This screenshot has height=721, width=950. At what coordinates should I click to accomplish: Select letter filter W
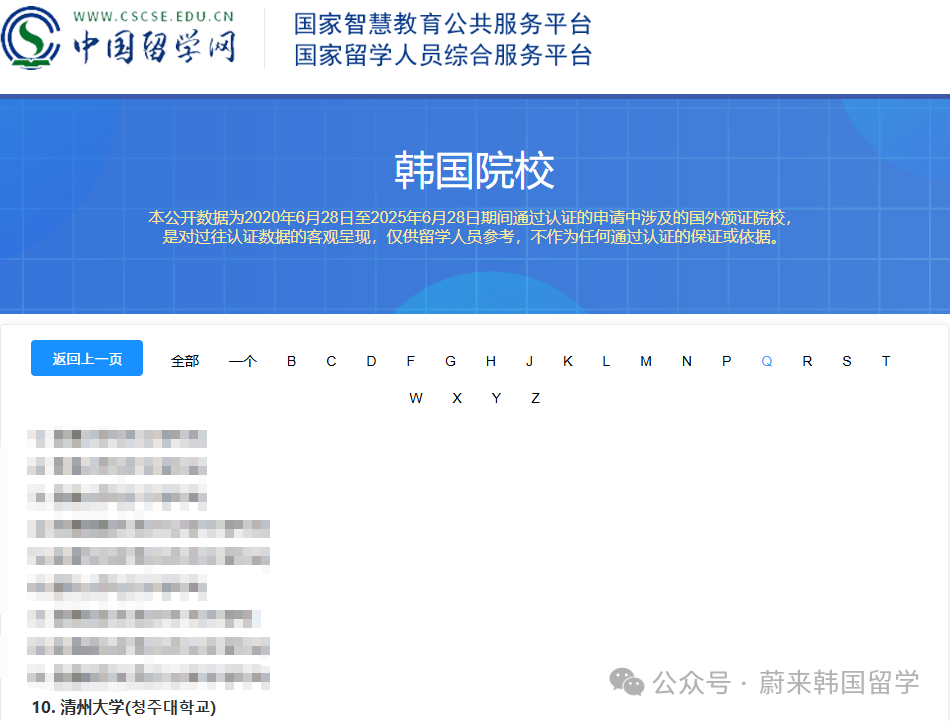[x=417, y=397]
